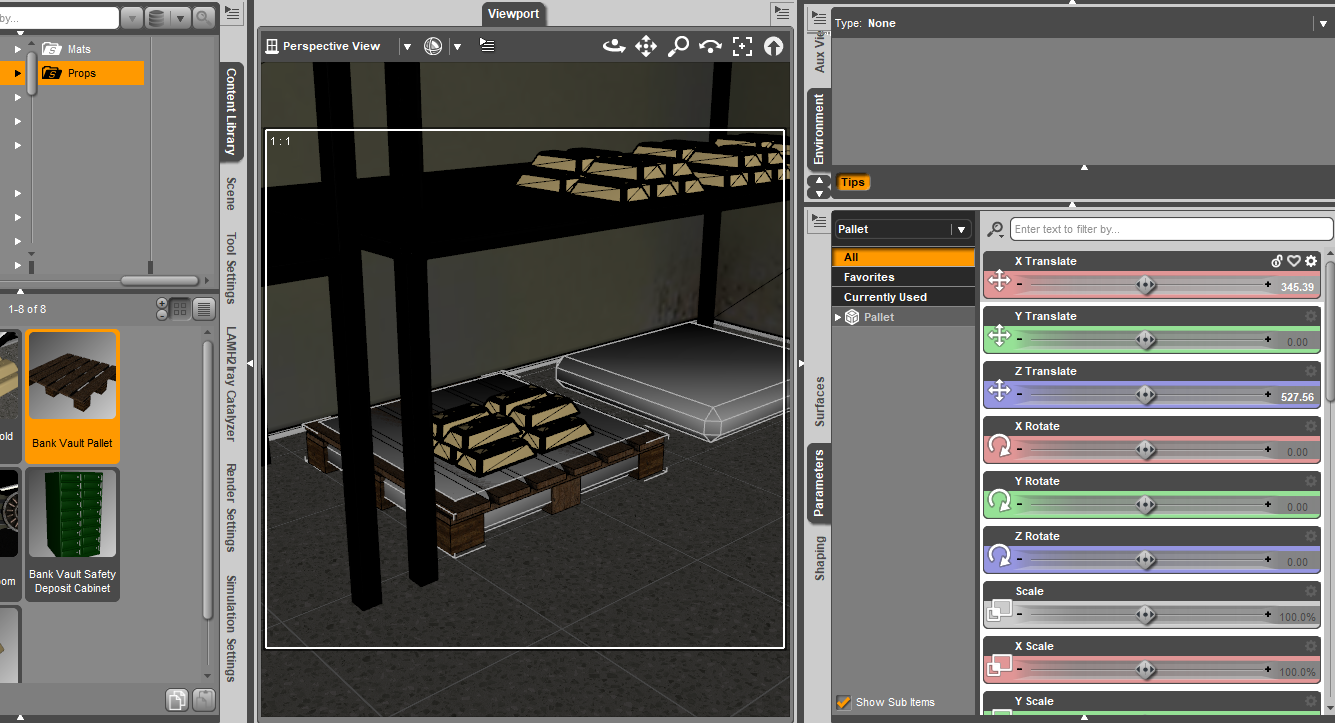Viewport: 1335px width, 723px height.
Task: Switch to the Scene tab
Action: point(231,194)
